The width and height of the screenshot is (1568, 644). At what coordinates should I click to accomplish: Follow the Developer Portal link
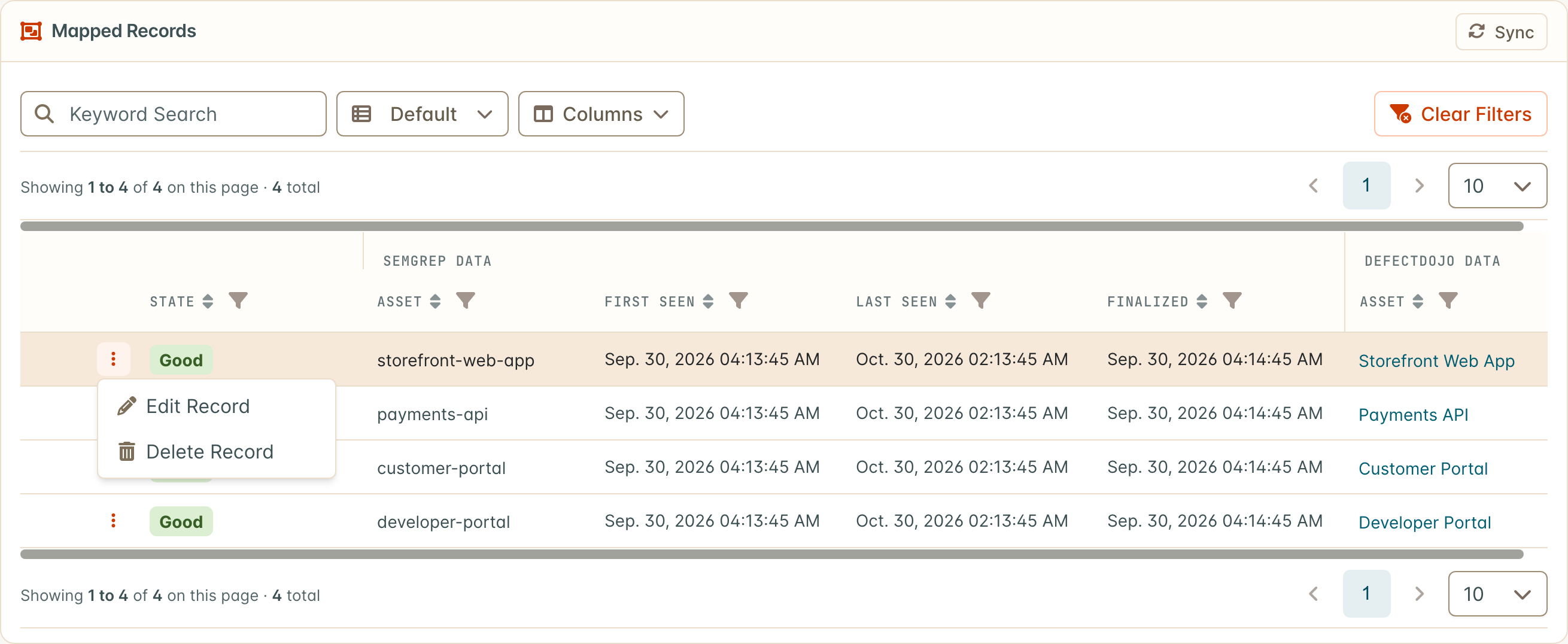[1425, 523]
